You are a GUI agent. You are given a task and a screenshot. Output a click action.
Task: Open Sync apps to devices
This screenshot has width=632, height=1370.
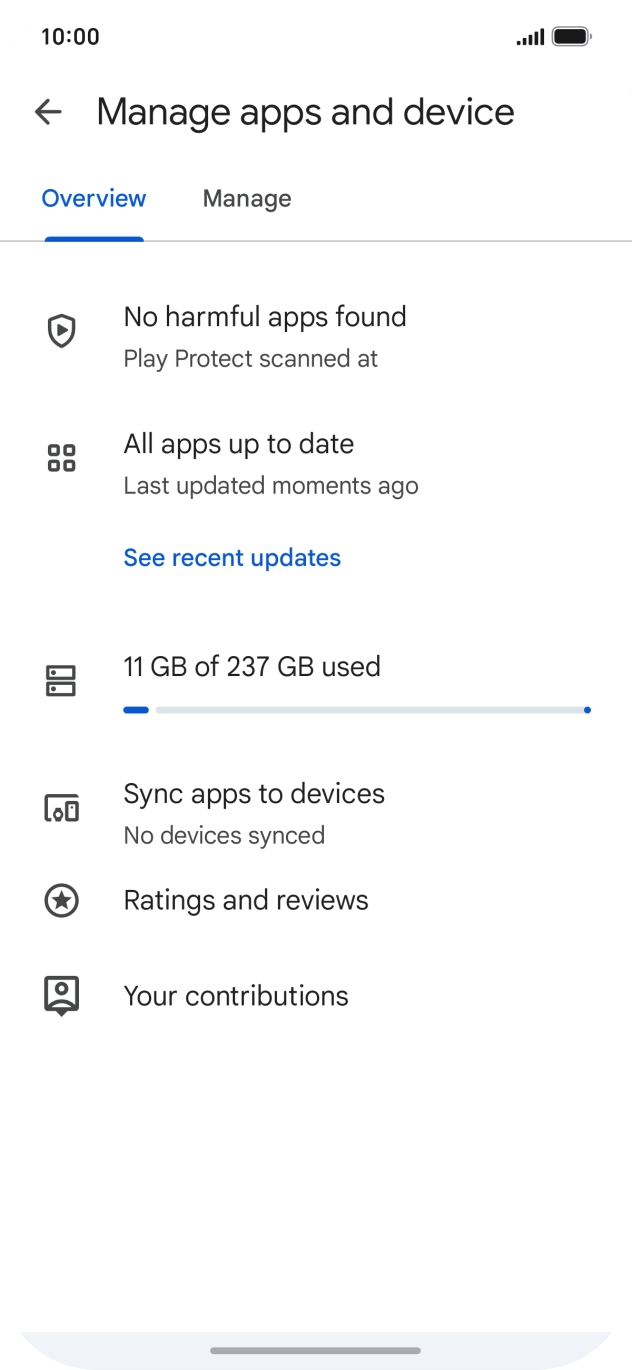[x=316, y=813]
